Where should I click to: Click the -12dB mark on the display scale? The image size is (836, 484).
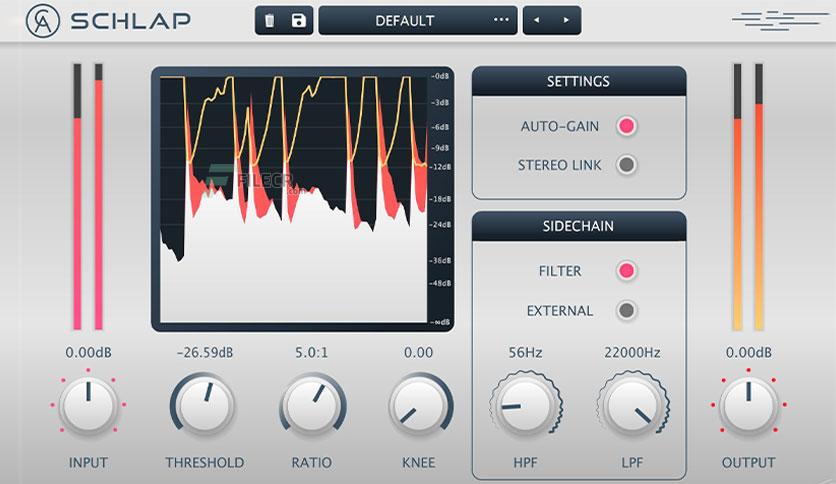click(440, 167)
